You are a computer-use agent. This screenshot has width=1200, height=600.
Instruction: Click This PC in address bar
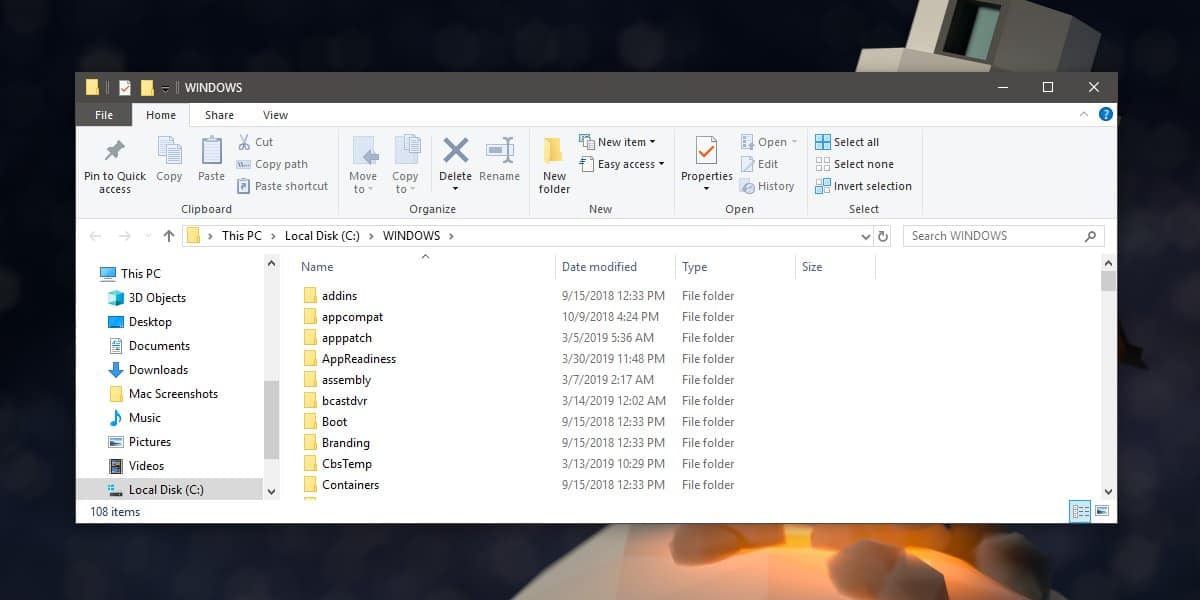241,236
